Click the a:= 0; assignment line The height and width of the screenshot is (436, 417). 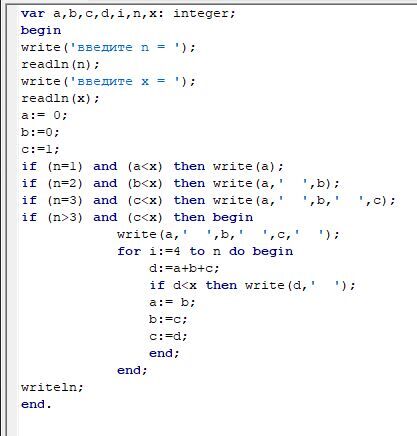pyautogui.click(x=44, y=115)
